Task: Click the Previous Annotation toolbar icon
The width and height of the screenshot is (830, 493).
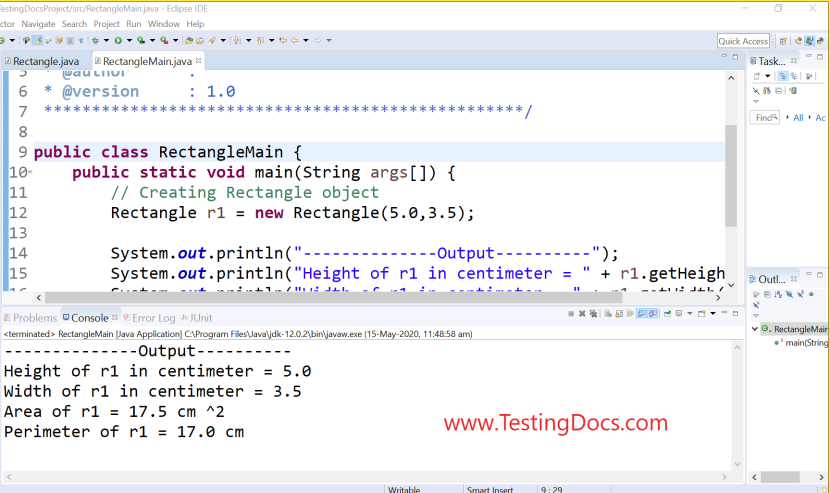Action: click(259, 40)
